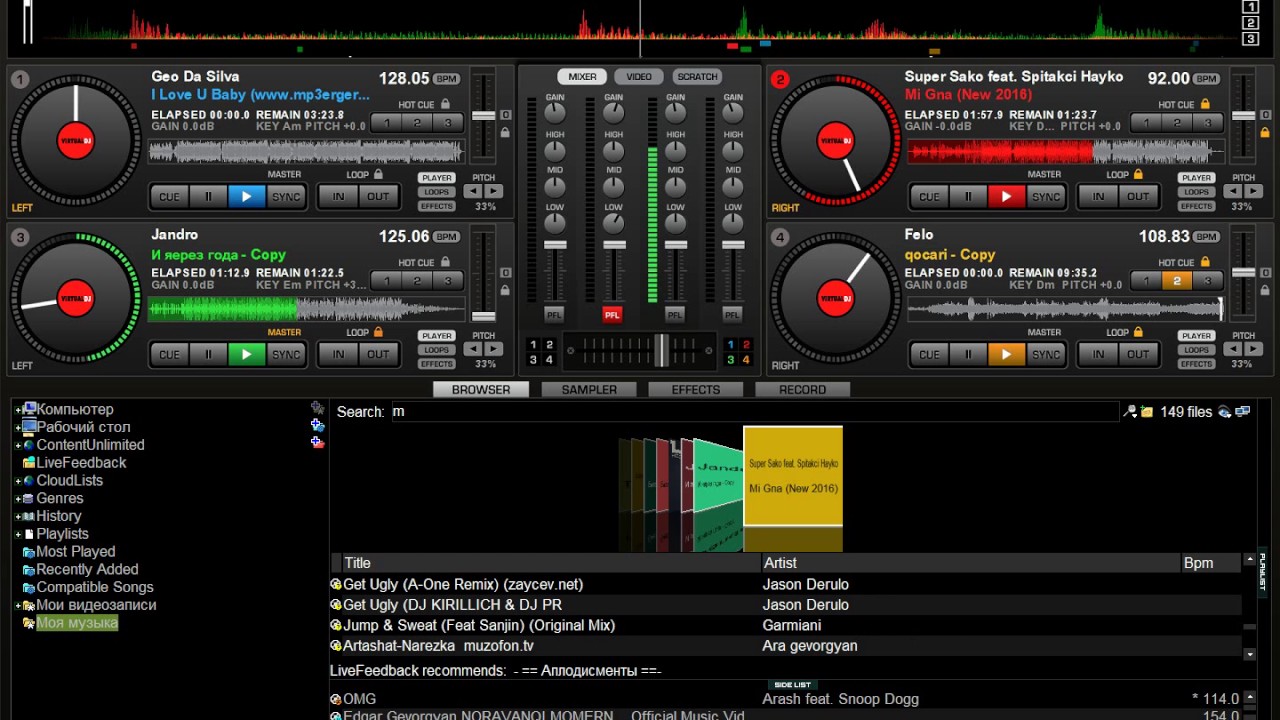The height and width of the screenshot is (720, 1280).
Task: Click loop OUT on deck 4
Action: [x=1138, y=355]
